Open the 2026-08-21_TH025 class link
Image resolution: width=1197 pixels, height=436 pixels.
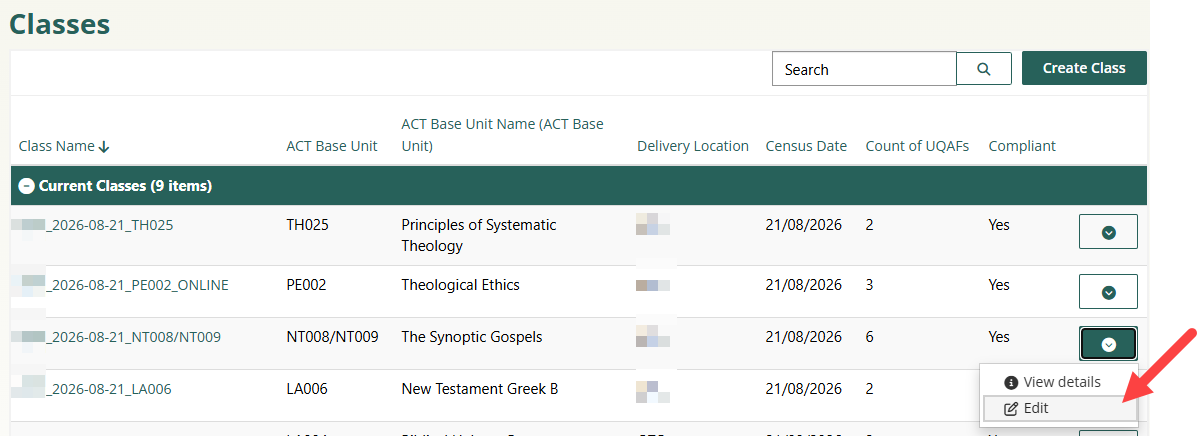point(111,225)
